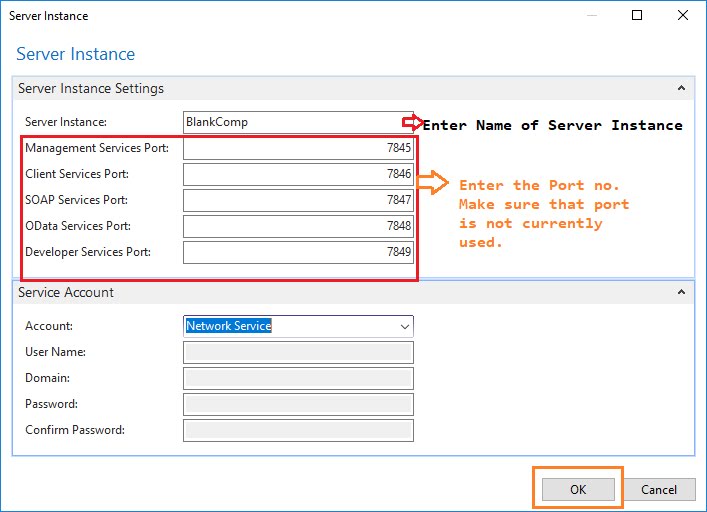
Task: Click the Server Instance title bar text
Action: pos(49,16)
